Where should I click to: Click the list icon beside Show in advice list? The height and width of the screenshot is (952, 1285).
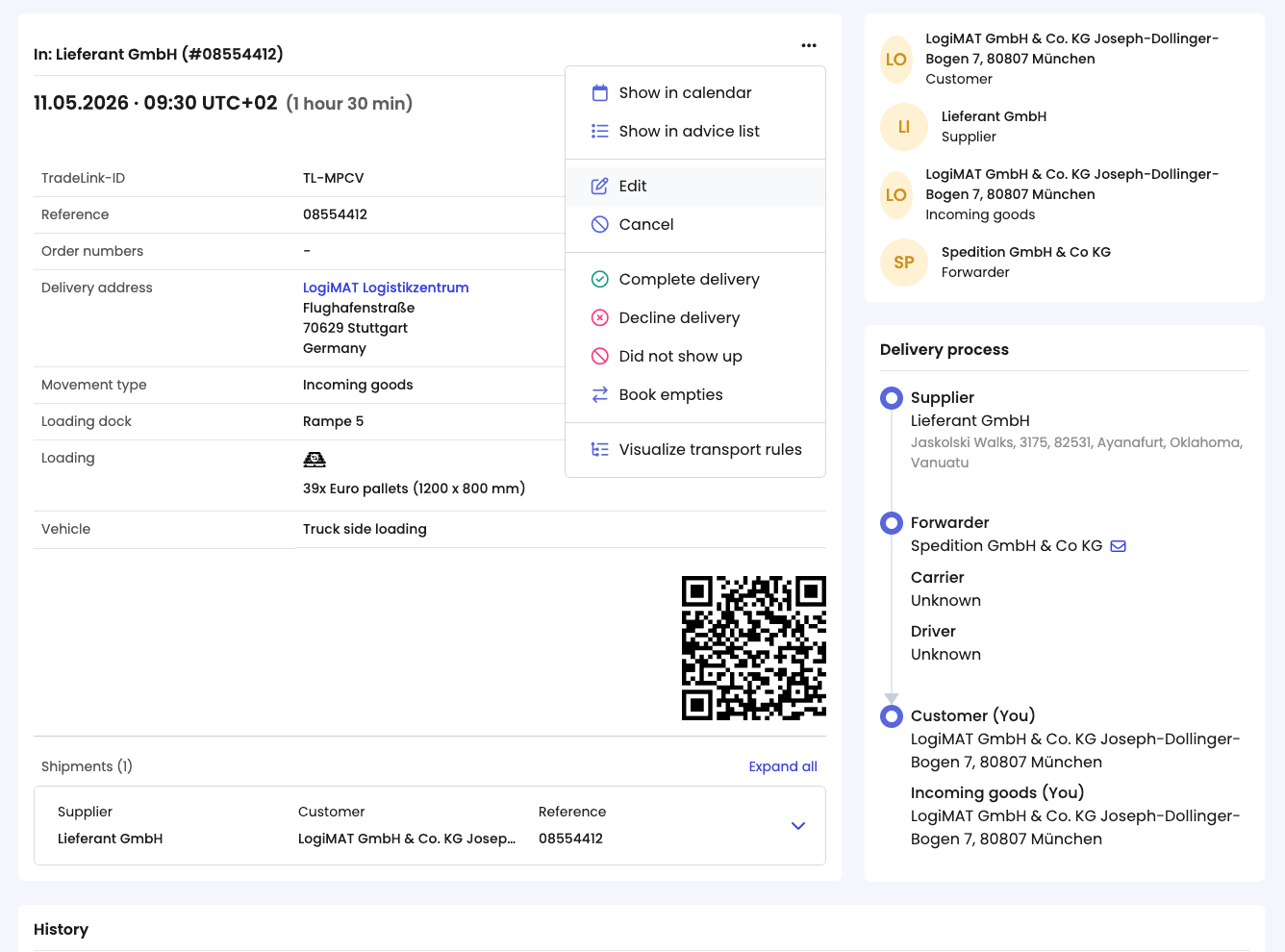point(600,132)
